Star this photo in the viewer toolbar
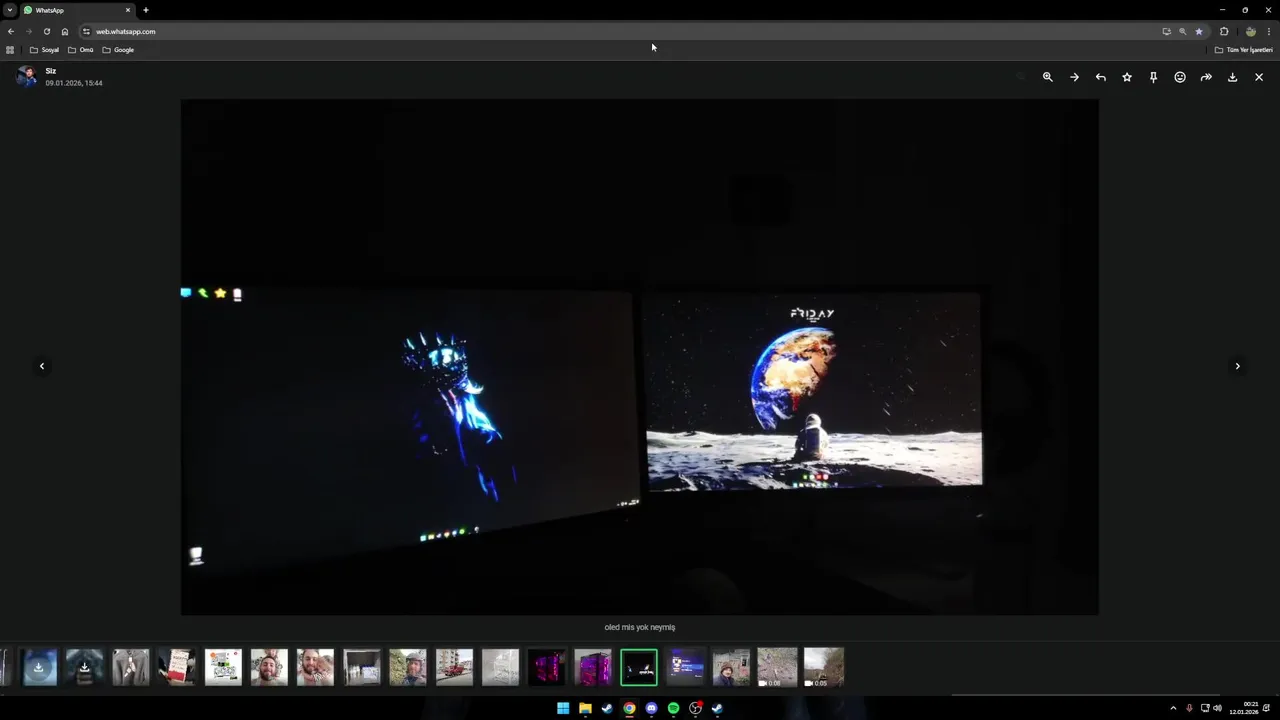Screen dimensions: 1280x720 (x=1127, y=77)
